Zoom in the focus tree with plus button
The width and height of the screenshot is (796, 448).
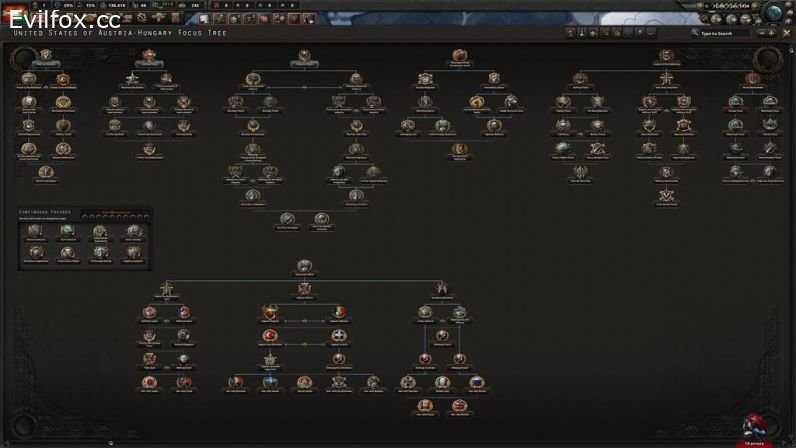(772, 33)
